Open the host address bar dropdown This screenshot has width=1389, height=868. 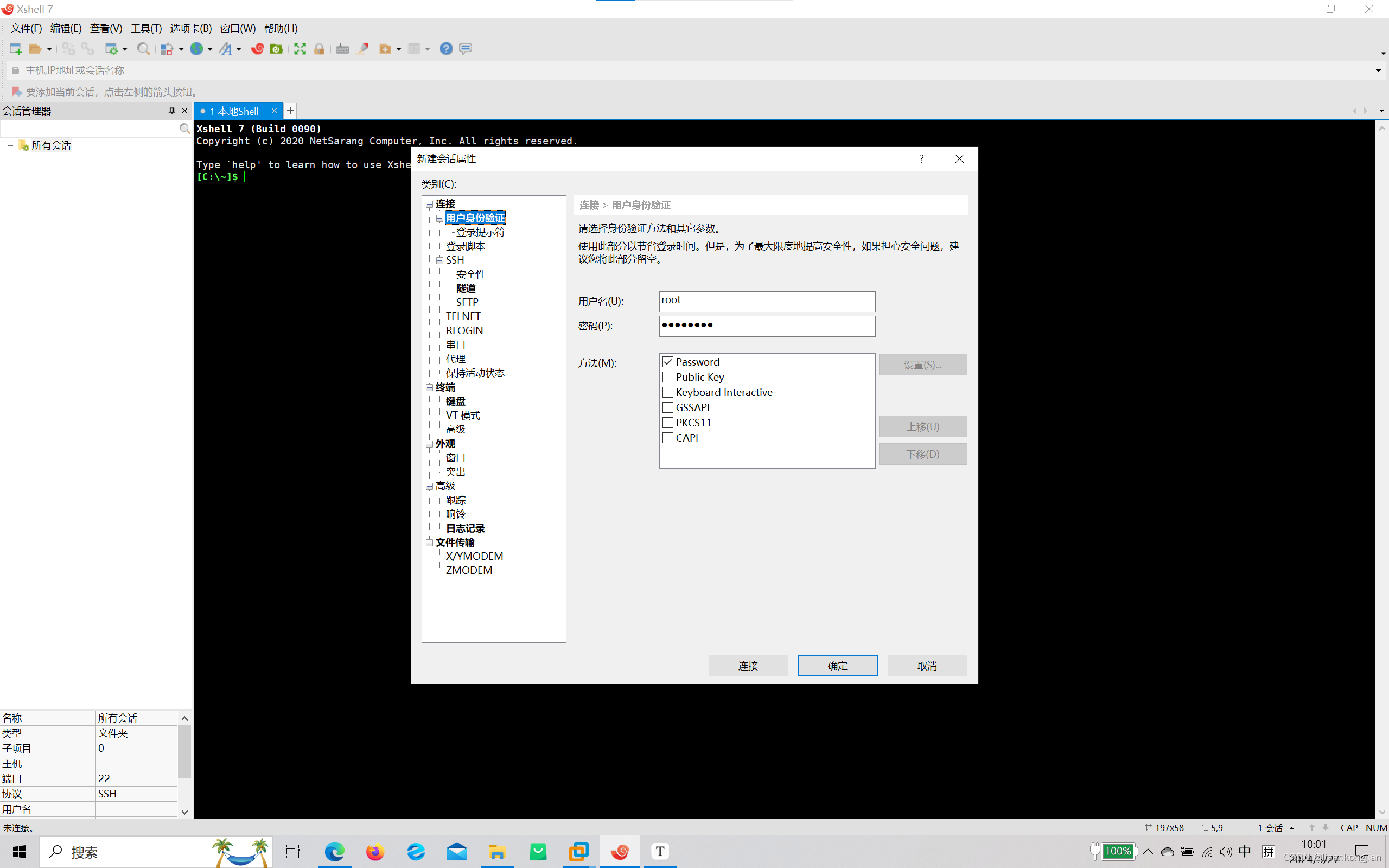click(1378, 70)
